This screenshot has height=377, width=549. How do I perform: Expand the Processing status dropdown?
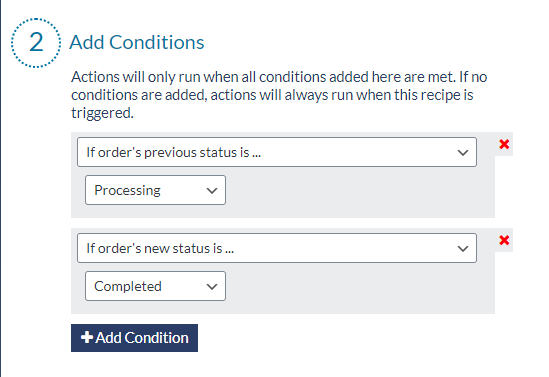155,190
